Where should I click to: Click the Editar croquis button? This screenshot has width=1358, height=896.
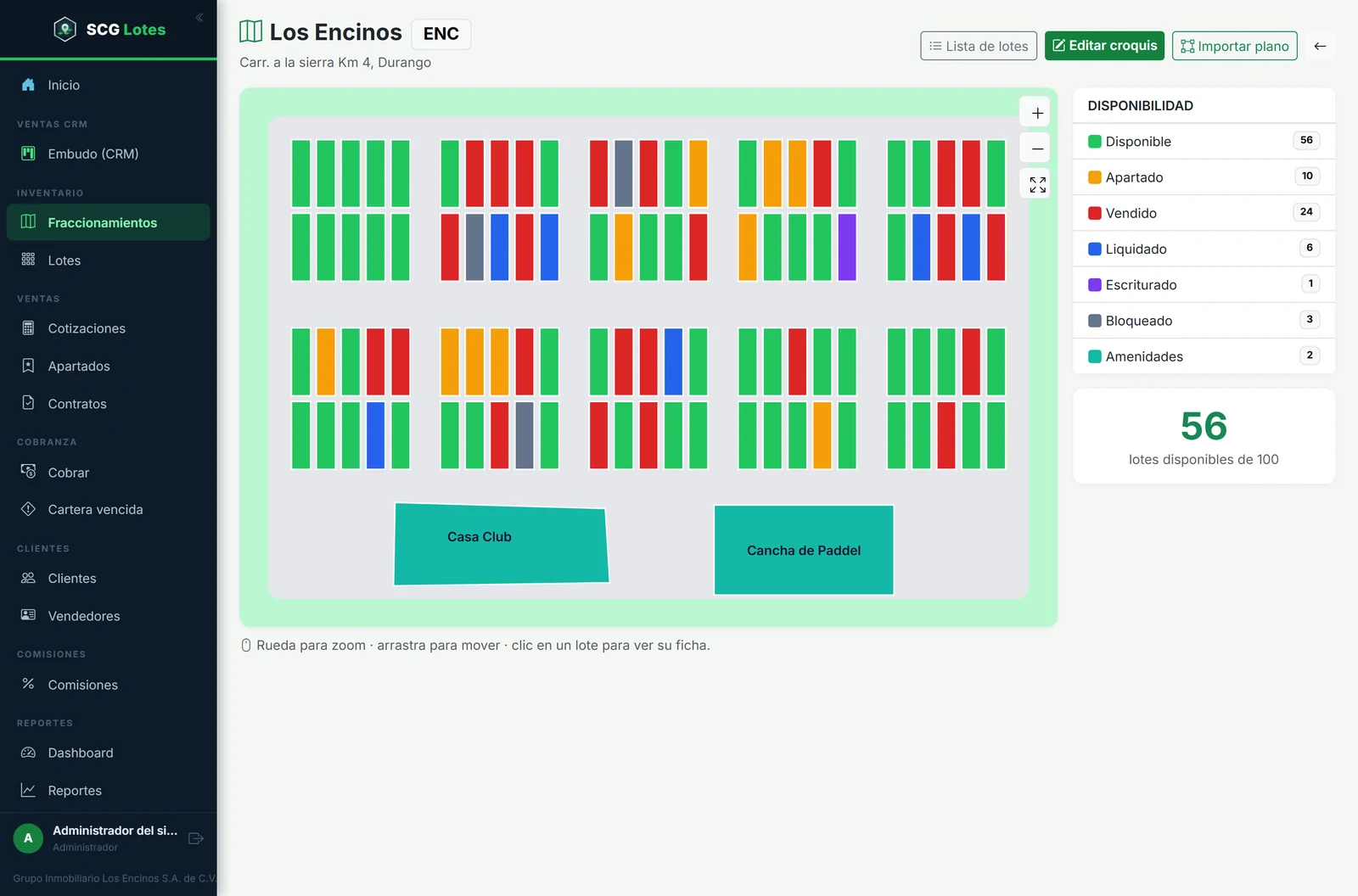1104,46
